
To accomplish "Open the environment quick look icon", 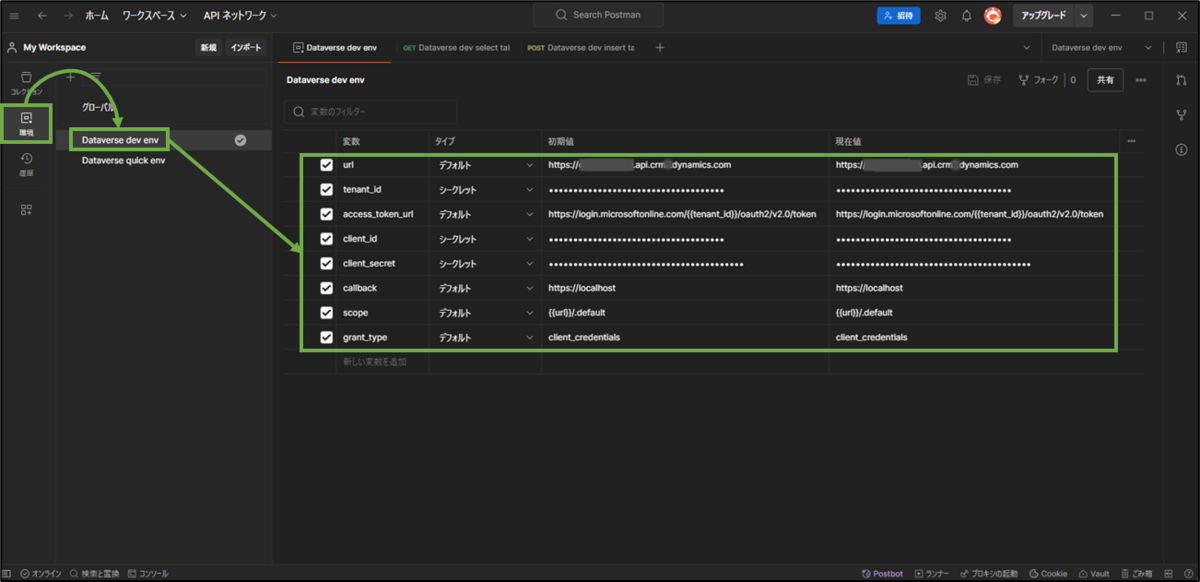I will point(1181,47).
